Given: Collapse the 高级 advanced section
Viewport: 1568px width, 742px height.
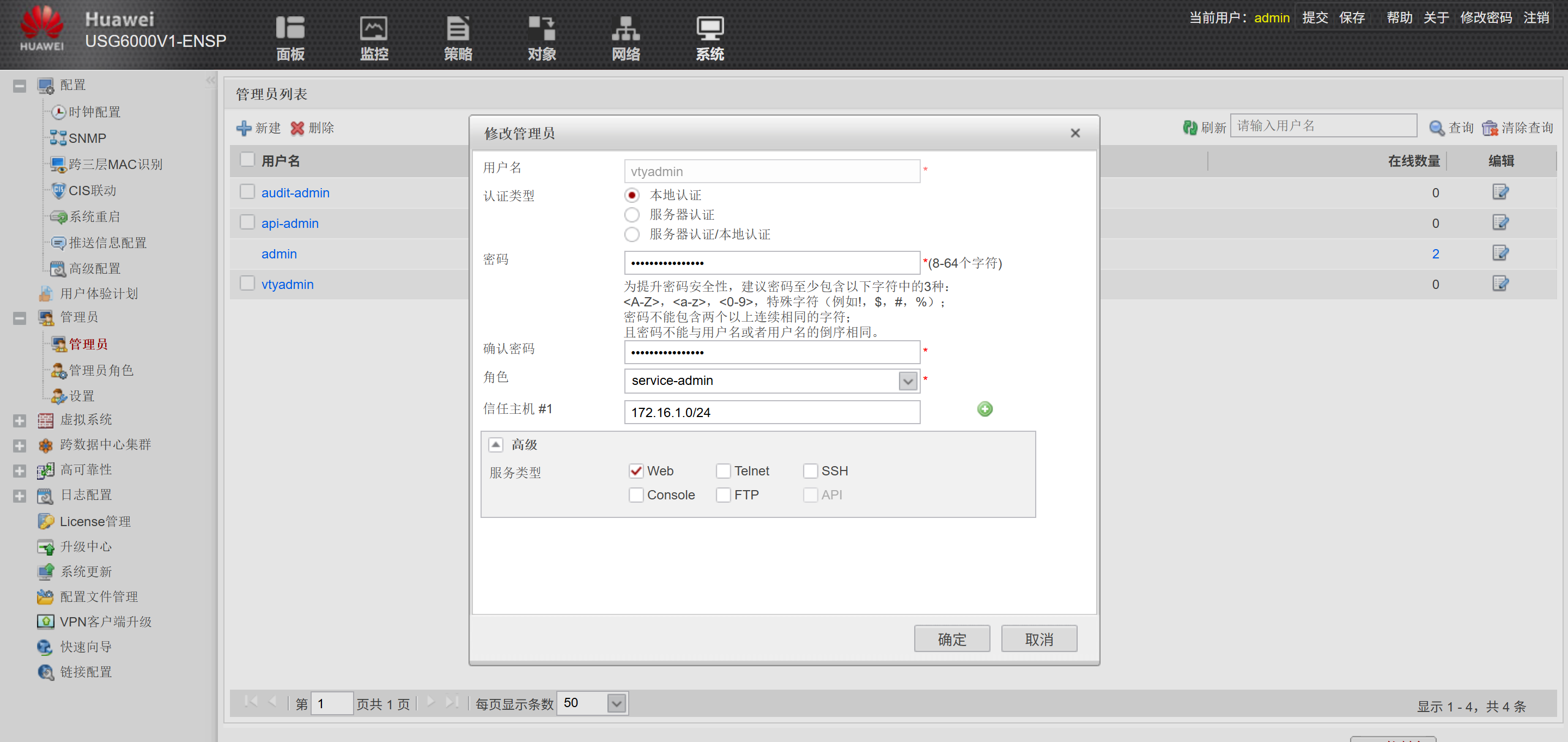Looking at the screenshot, I should [495, 445].
